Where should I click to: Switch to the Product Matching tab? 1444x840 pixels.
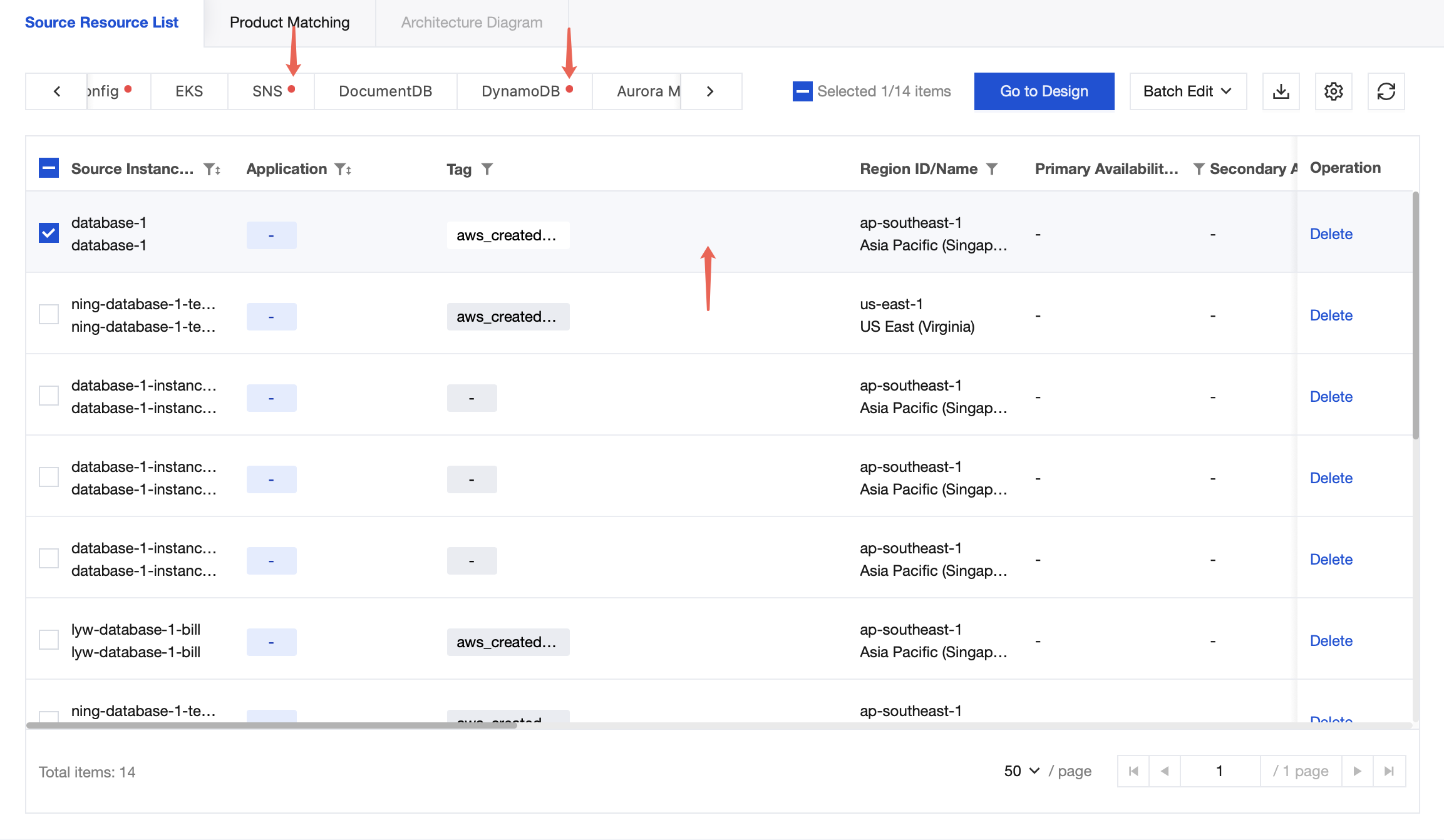coord(289,23)
